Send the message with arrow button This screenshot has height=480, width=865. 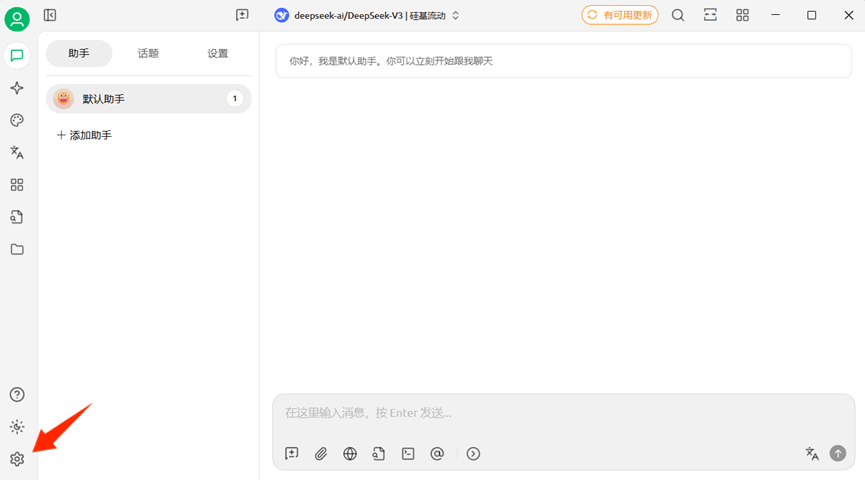pyautogui.click(x=838, y=454)
